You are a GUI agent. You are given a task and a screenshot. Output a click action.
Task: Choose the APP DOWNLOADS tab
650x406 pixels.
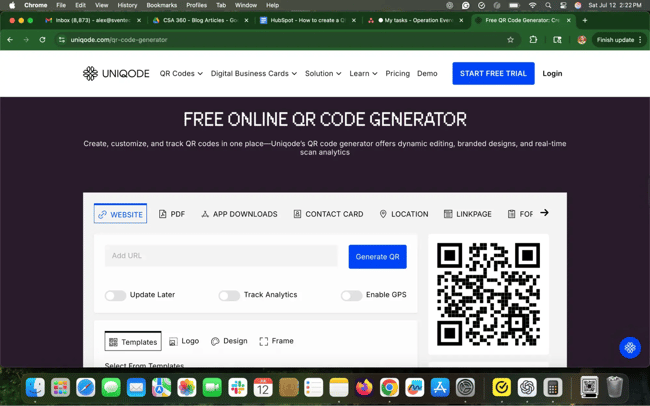[x=239, y=214]
